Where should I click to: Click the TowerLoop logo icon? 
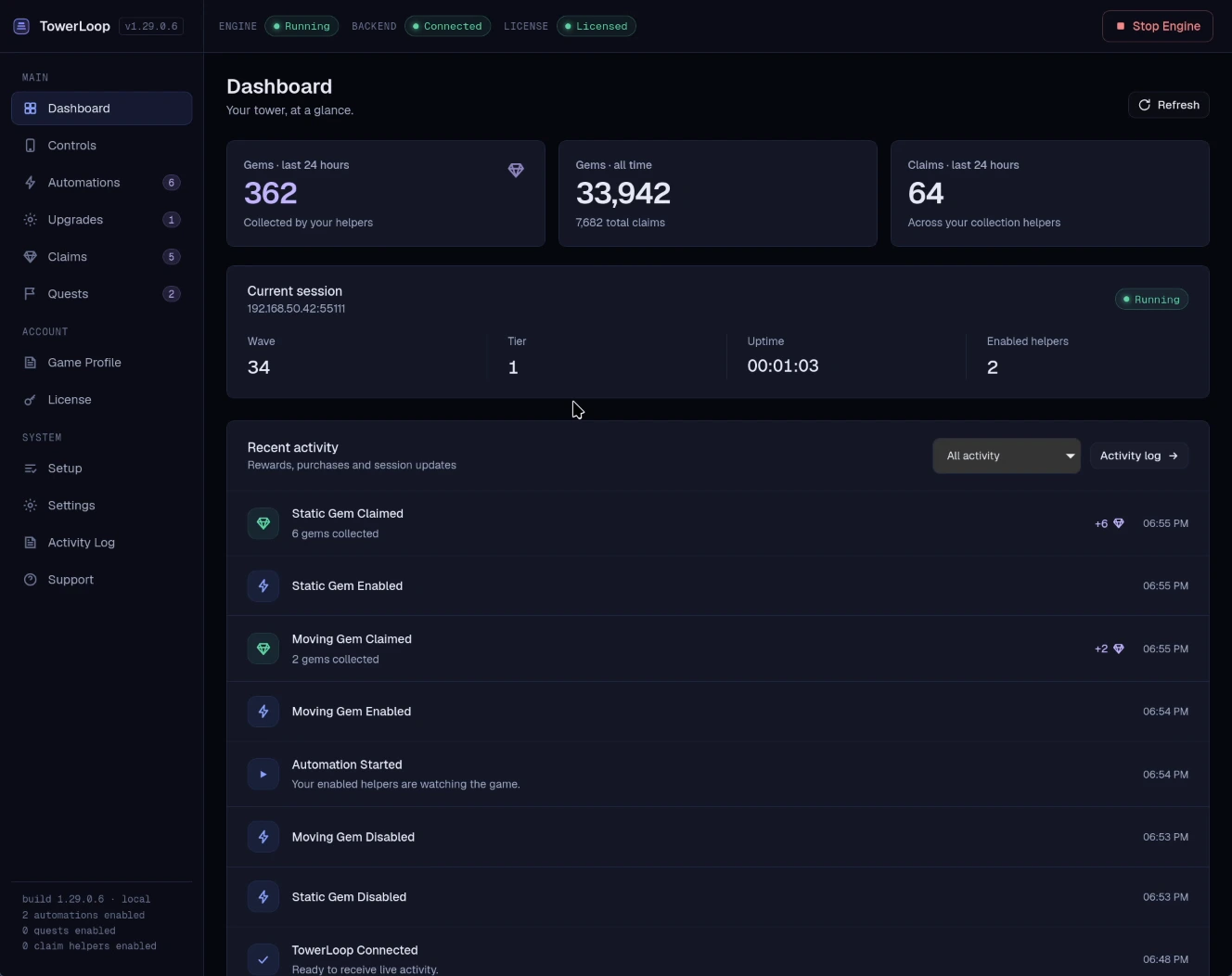[x=21, y=26]
